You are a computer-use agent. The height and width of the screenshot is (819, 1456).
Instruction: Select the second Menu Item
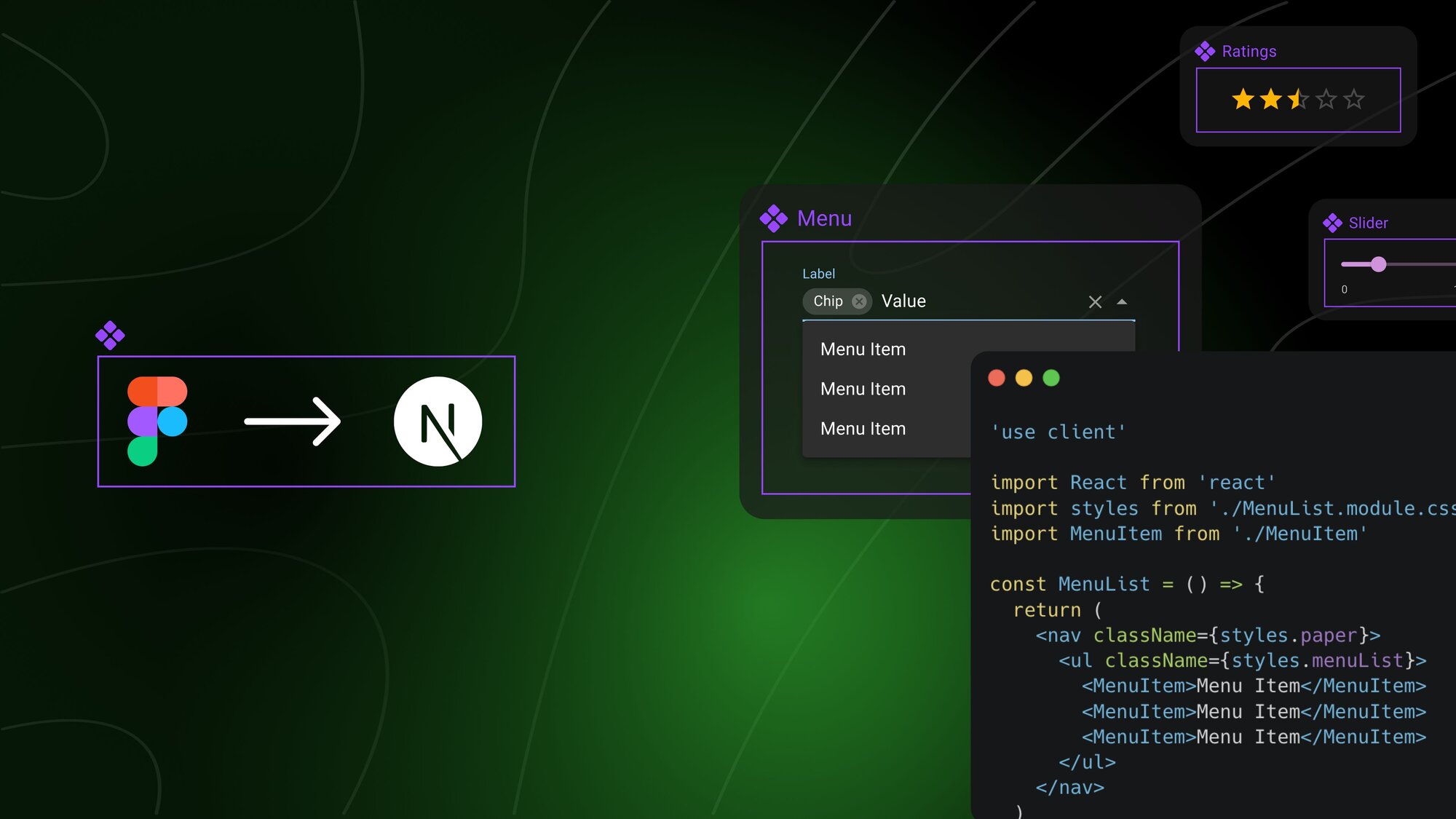tap(863, 389)
